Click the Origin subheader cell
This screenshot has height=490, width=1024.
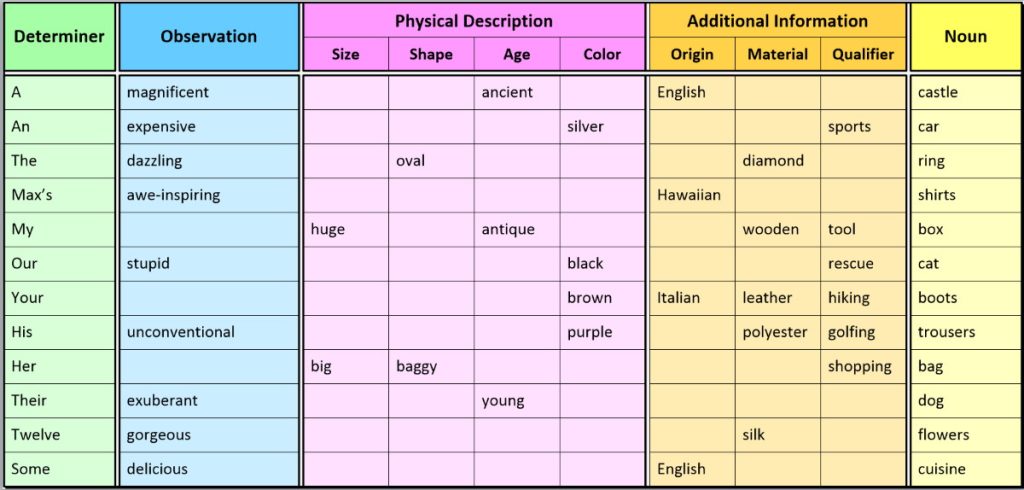coord(692,55)
